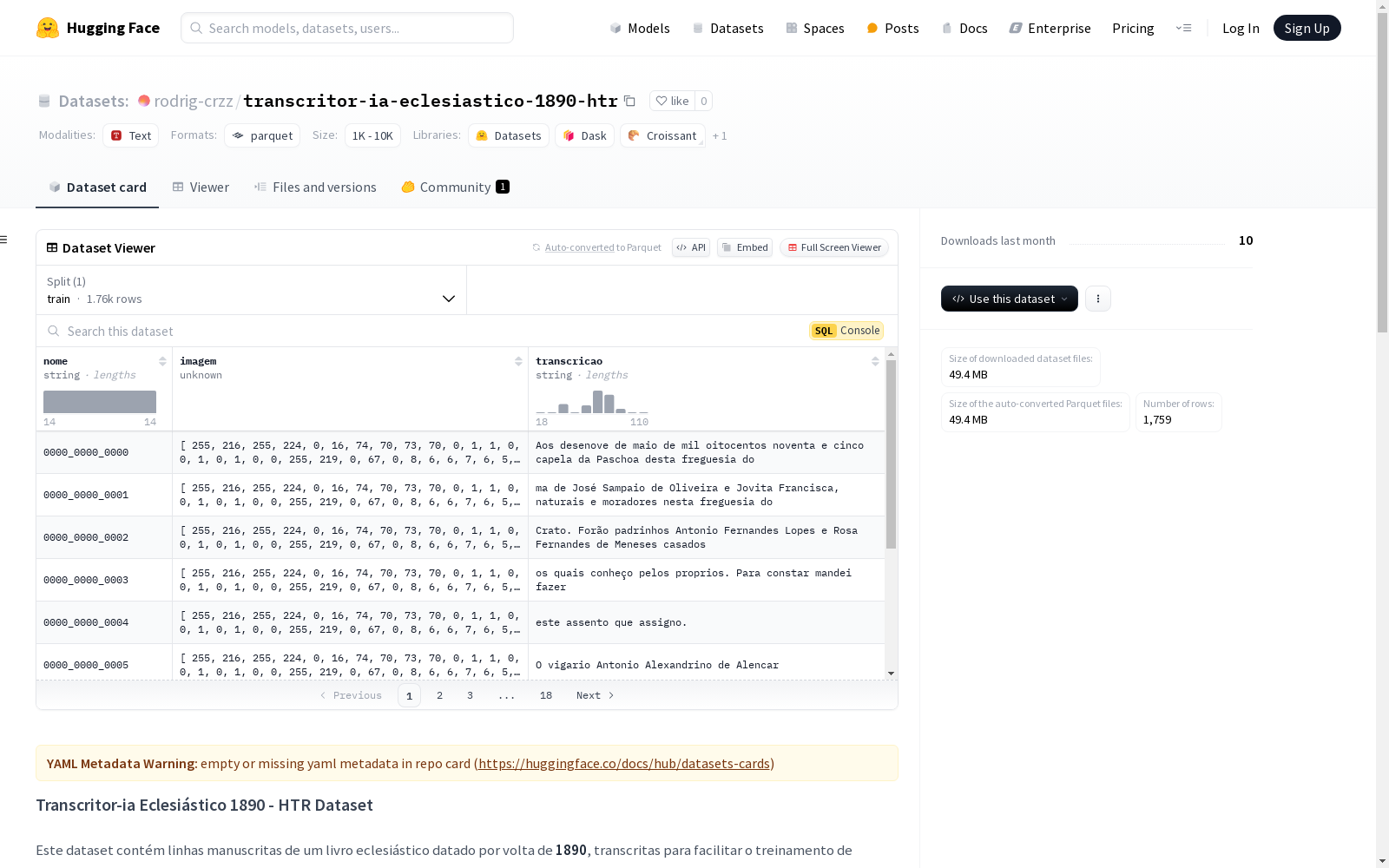Viewport: 1389px width, 868px height.
Task: Click the Hugging Face logo emoji
Action: coord(48,28)
